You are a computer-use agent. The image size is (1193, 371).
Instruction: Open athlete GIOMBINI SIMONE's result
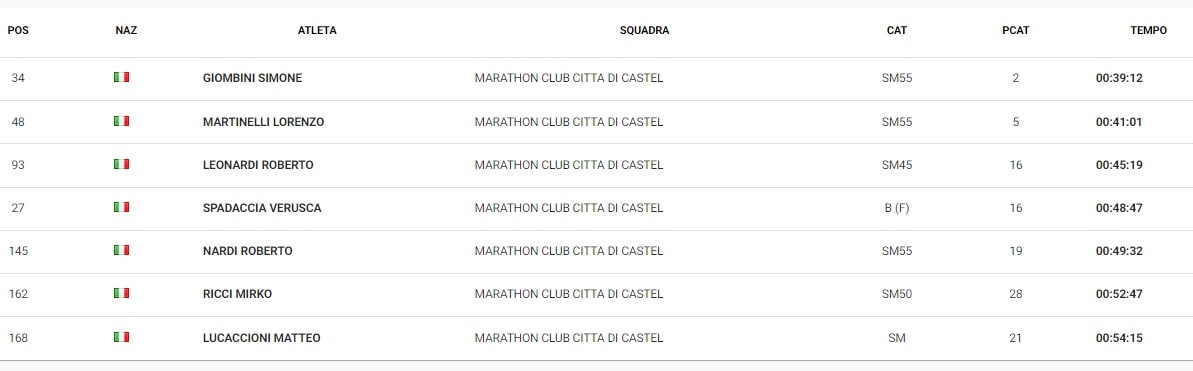[x=253, y=78]
